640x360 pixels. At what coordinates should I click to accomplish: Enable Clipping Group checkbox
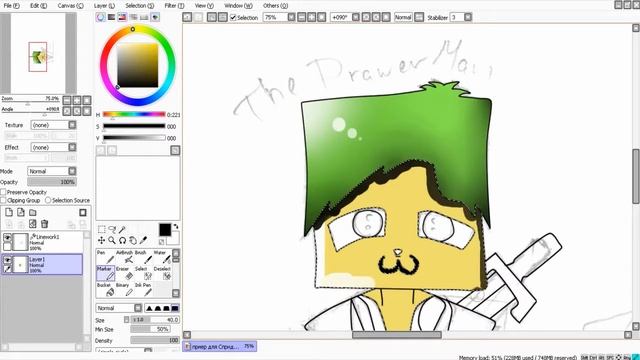click(x=3, y=200)
